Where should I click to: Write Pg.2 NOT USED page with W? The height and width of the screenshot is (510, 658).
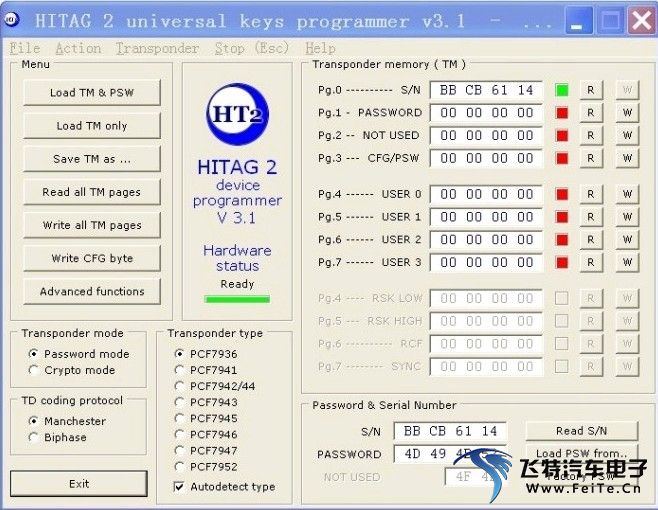pos(627,135)
